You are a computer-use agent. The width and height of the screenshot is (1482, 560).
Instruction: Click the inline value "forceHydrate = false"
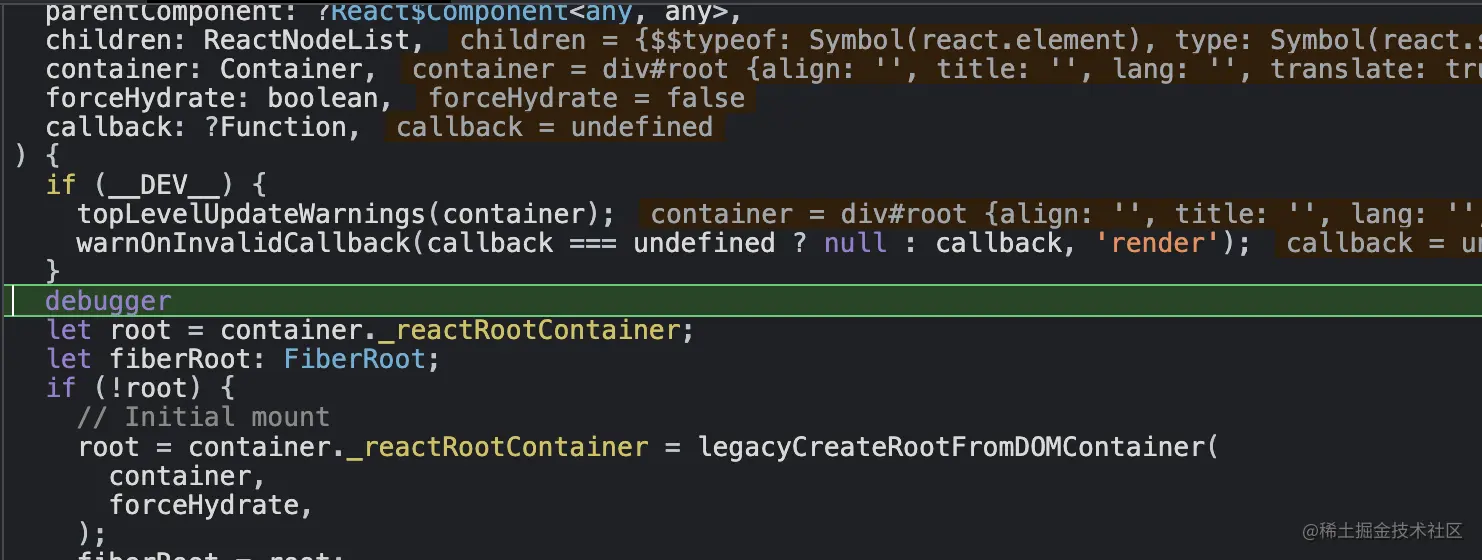(586, 98)
